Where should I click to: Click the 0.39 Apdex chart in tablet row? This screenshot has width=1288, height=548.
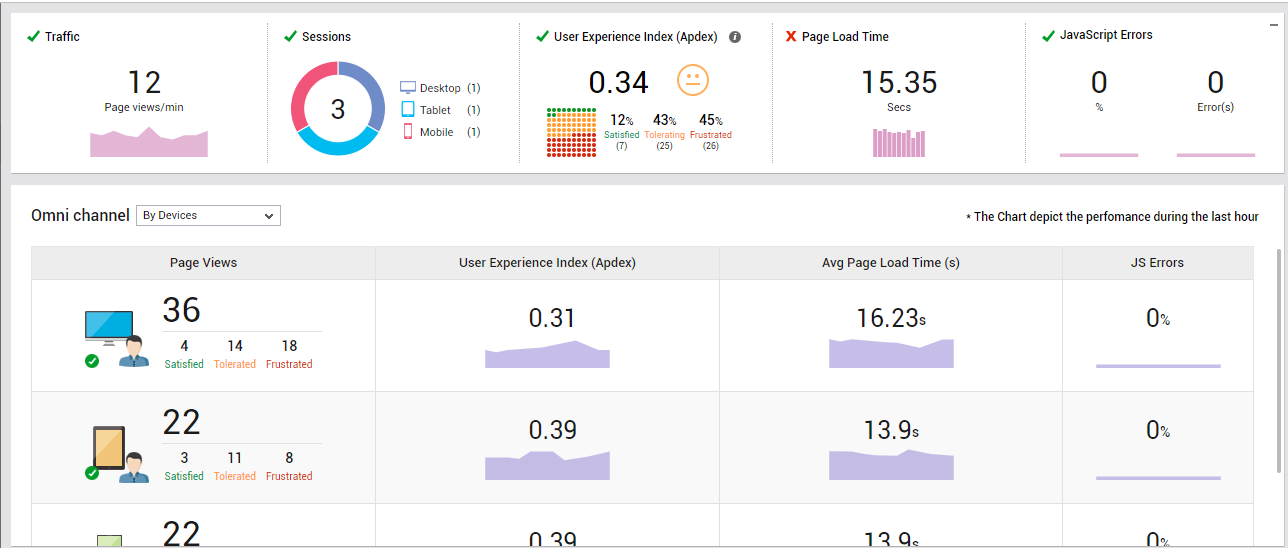(x=547, y=465)
